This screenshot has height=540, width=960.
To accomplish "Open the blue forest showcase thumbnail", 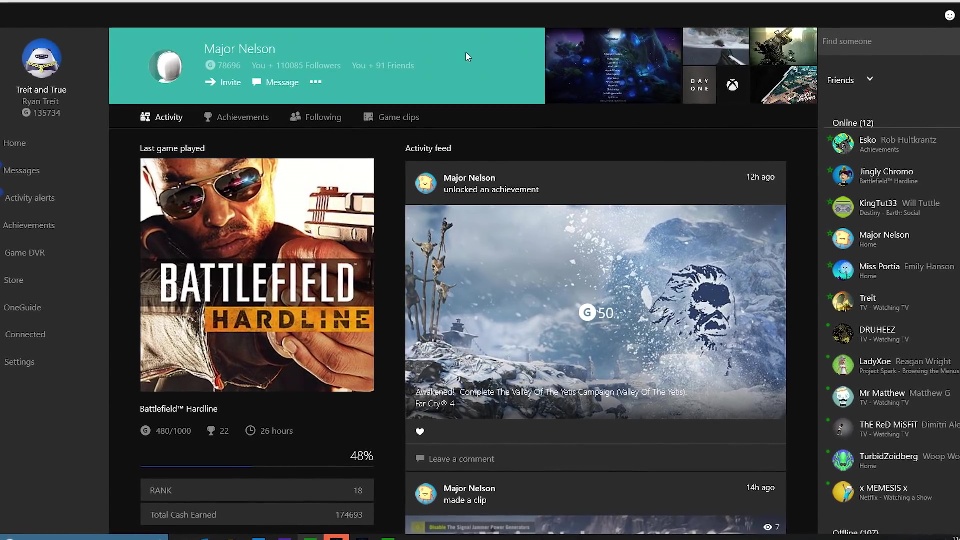I will 613,66.
